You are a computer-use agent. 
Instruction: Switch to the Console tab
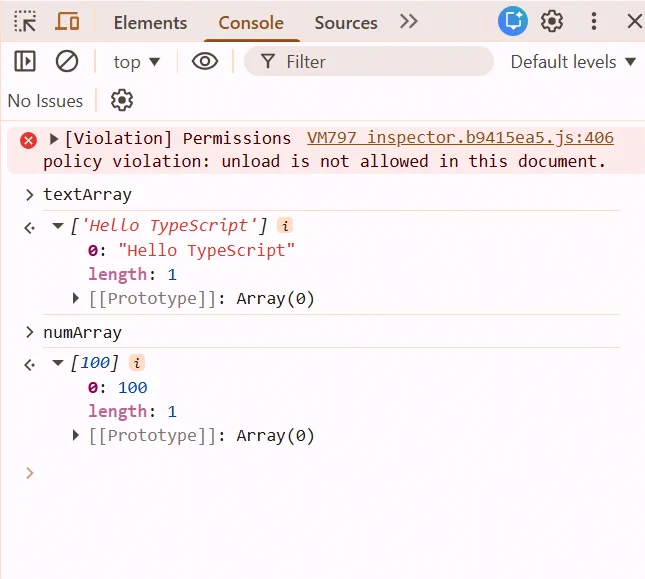tap(251, 23)
